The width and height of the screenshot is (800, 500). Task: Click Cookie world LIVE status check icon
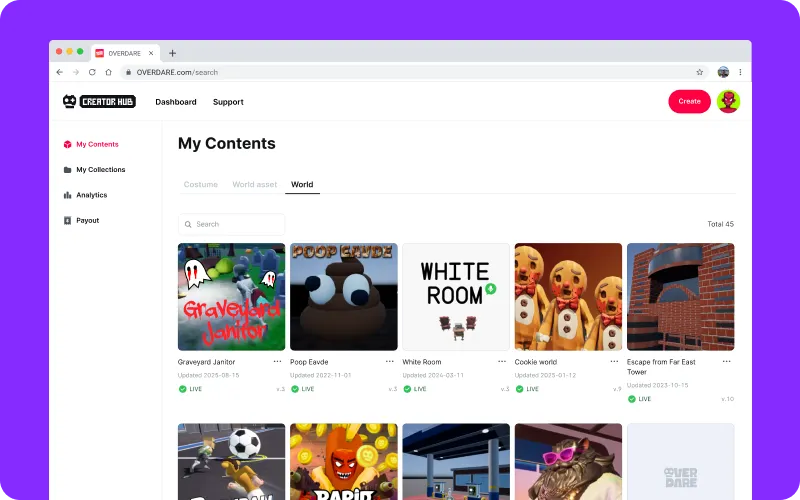tap(519, 389)
